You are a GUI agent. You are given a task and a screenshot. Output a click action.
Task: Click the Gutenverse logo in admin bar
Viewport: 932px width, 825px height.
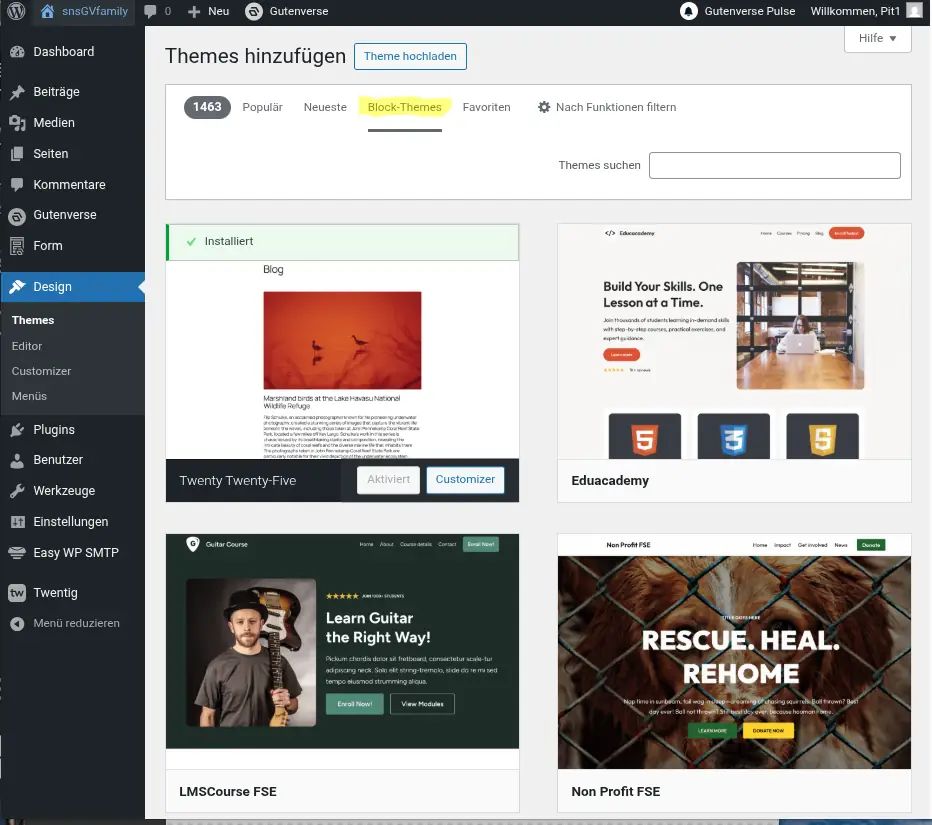pyautogui.click(x=254, y=11)
